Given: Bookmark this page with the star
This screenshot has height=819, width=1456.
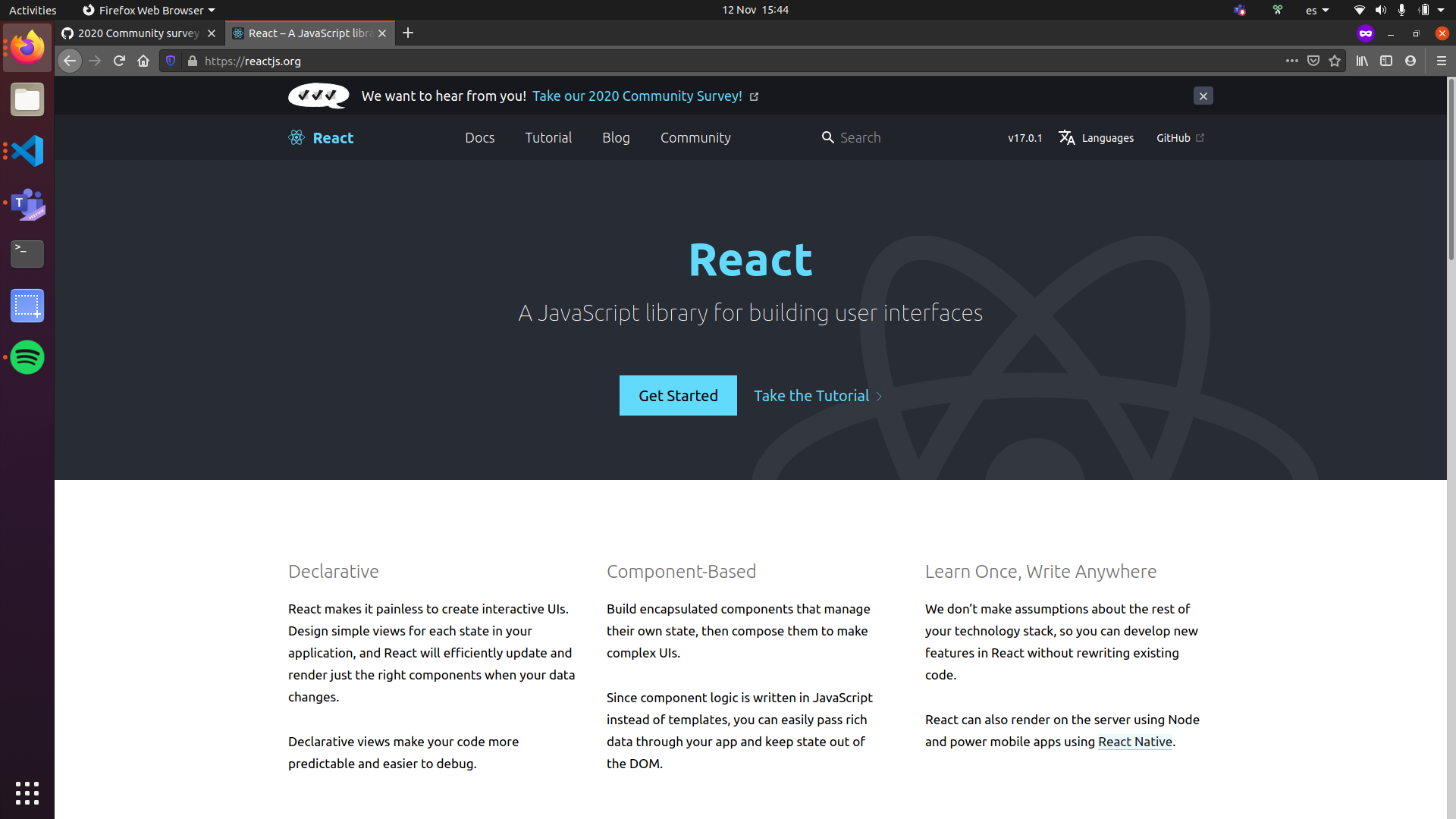Looking at the screenshot, I should coord(1335,61).
